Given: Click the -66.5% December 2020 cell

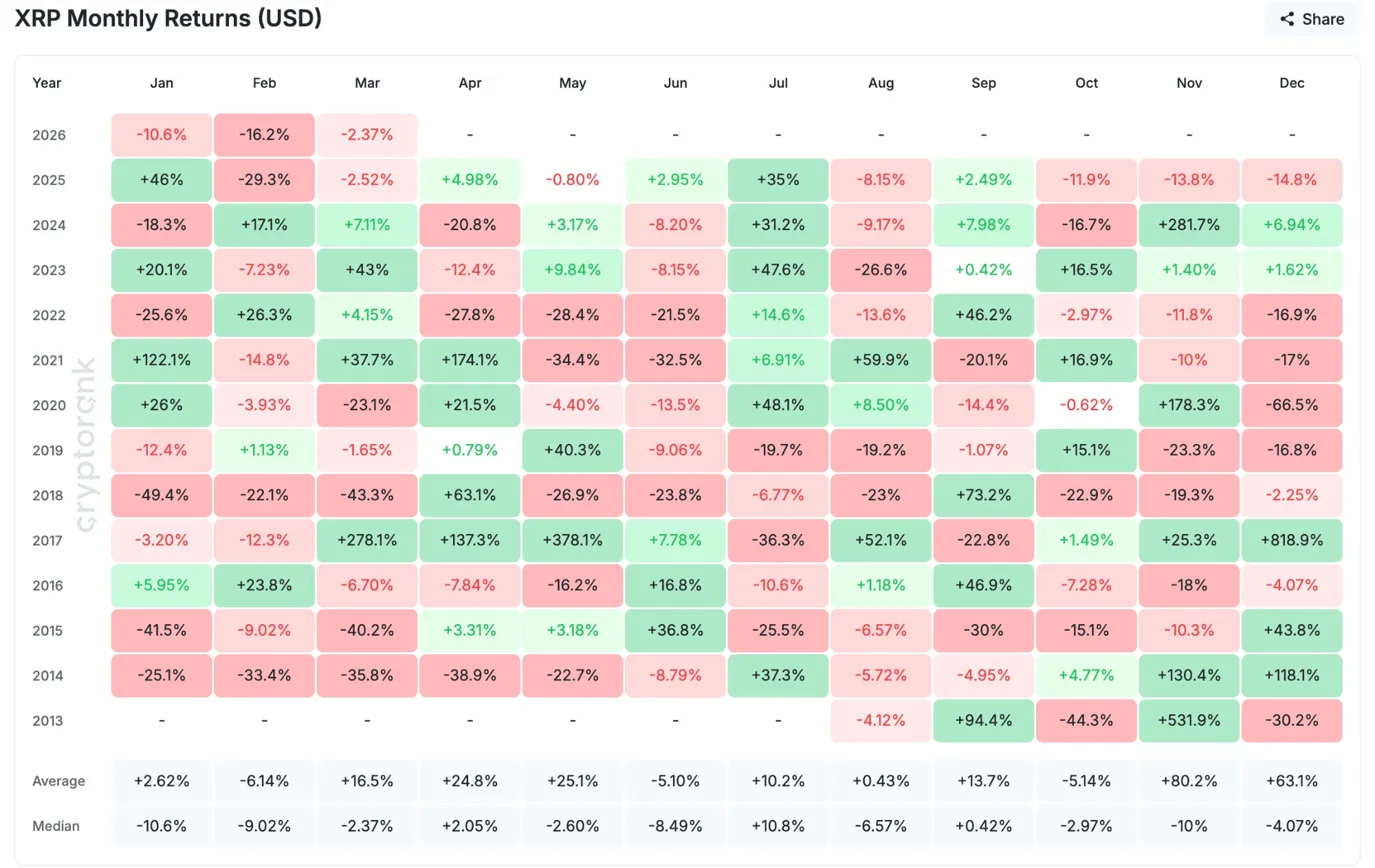Looking at the screenshot, I should (x=1291, y=405).
